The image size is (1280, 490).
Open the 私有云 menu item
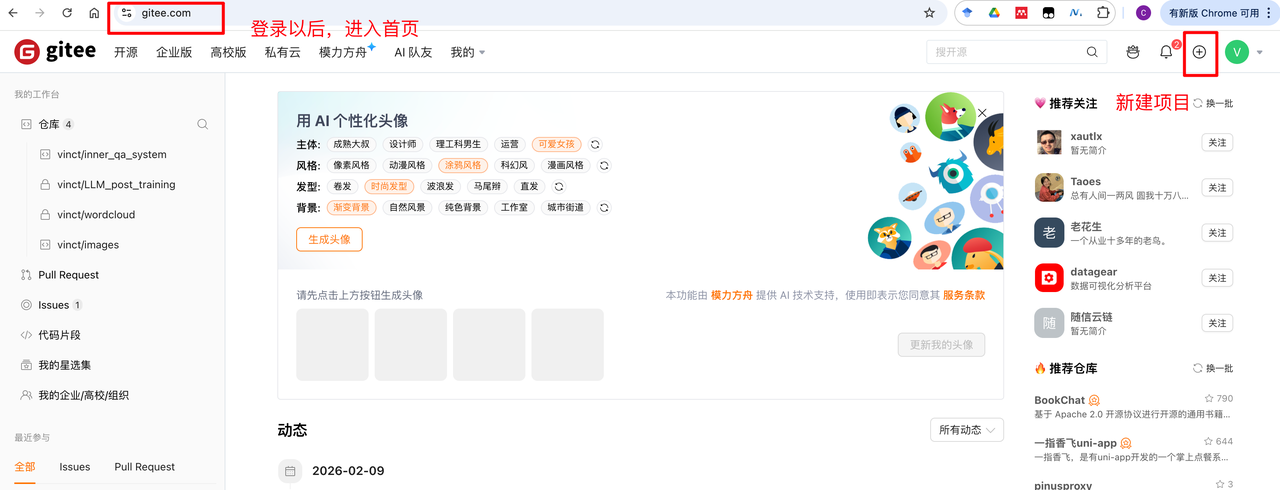[x=282, y=52]
